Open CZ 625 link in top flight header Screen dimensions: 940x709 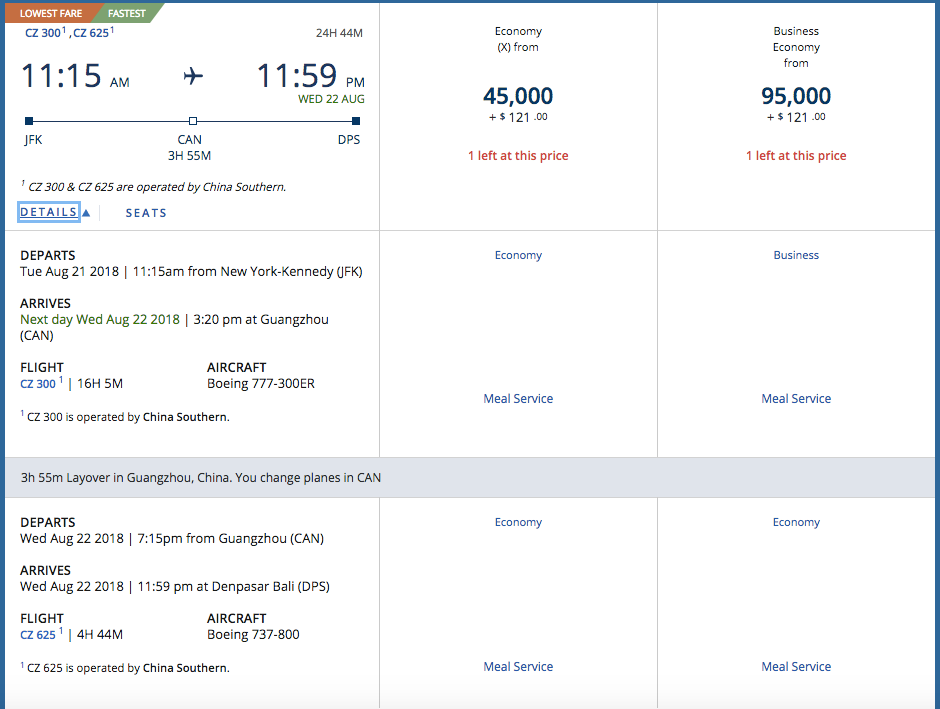[91, 33]
